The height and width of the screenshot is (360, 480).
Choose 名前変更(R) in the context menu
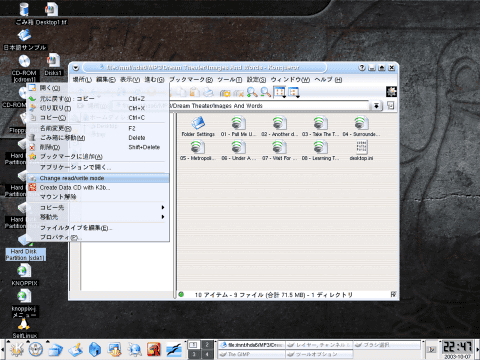[x=98, y=128]
